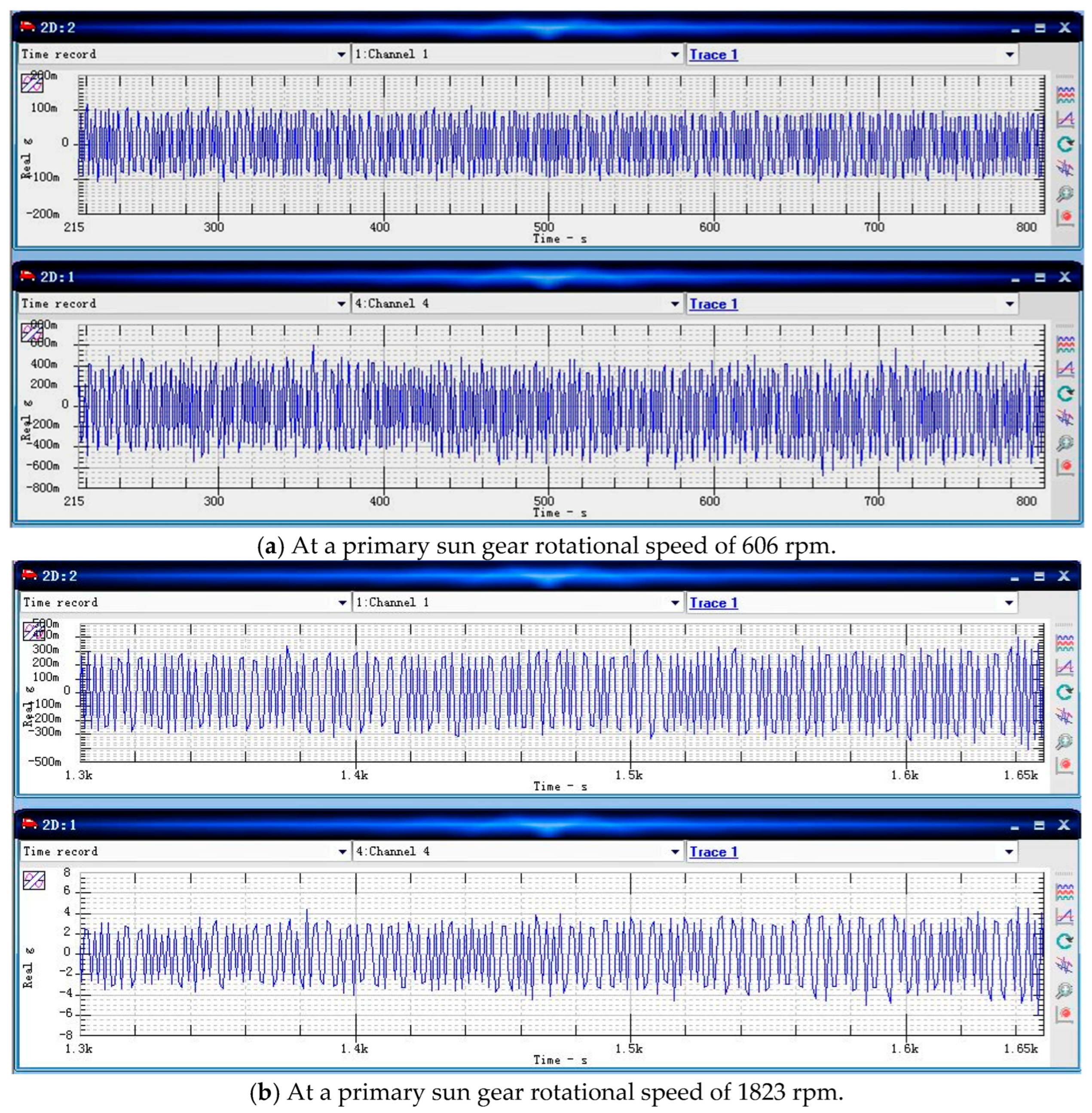Click the plot format icon at top-left of the bottom graph
The image size is (1092, 1113).
tap(34, 880)
